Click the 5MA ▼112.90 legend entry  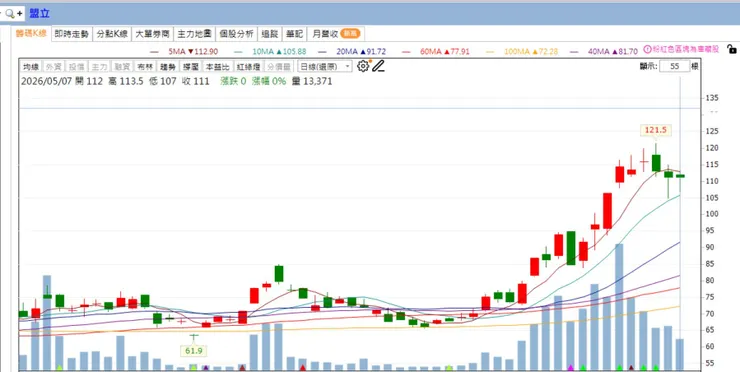click(184, 51)
